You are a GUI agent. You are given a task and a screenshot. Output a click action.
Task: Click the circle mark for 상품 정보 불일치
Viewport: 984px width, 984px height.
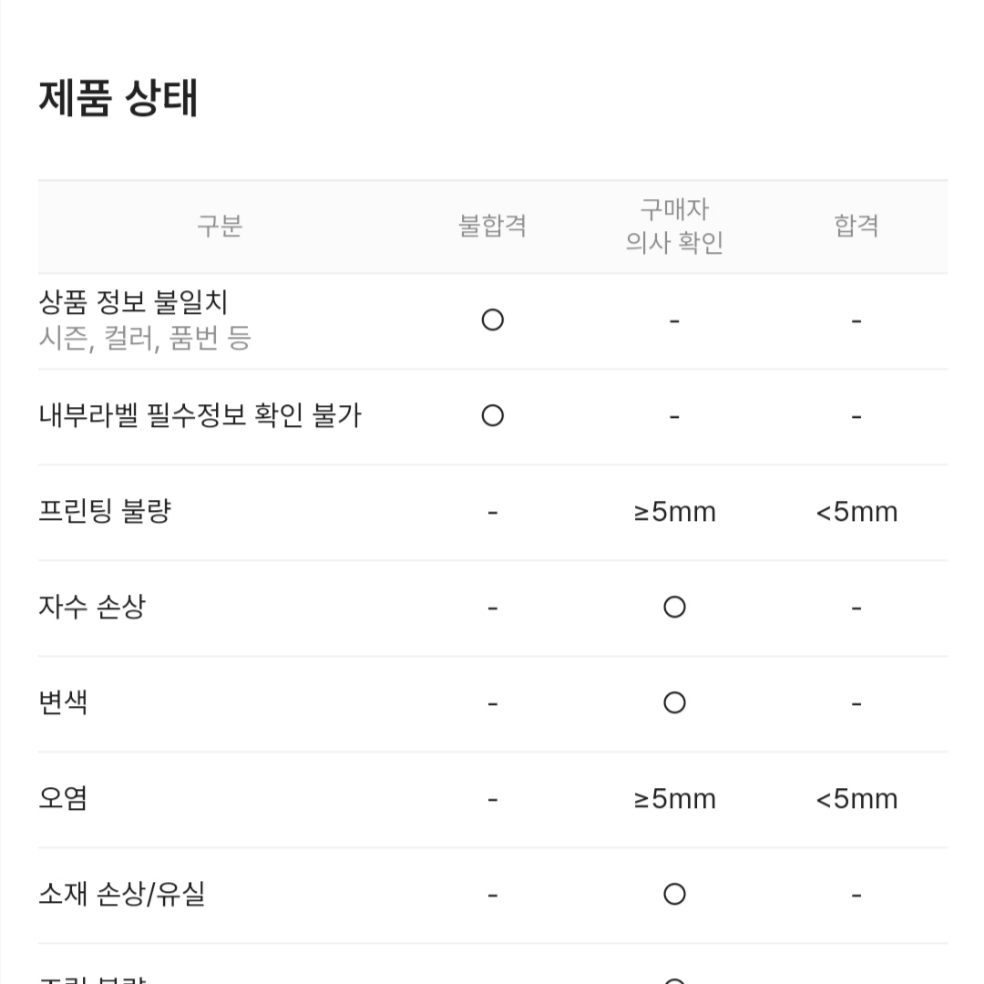tap(493, 320)
